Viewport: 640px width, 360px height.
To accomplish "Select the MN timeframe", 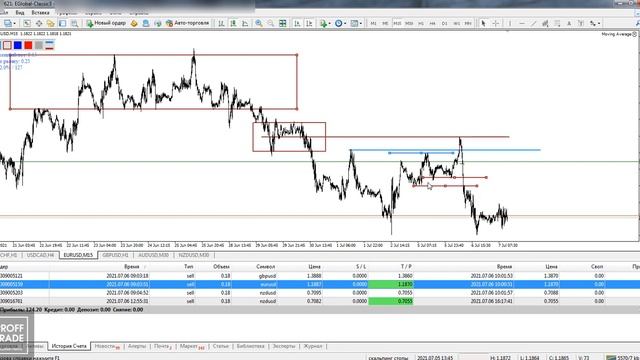I will pyautogui.click(x=468, y=23).
